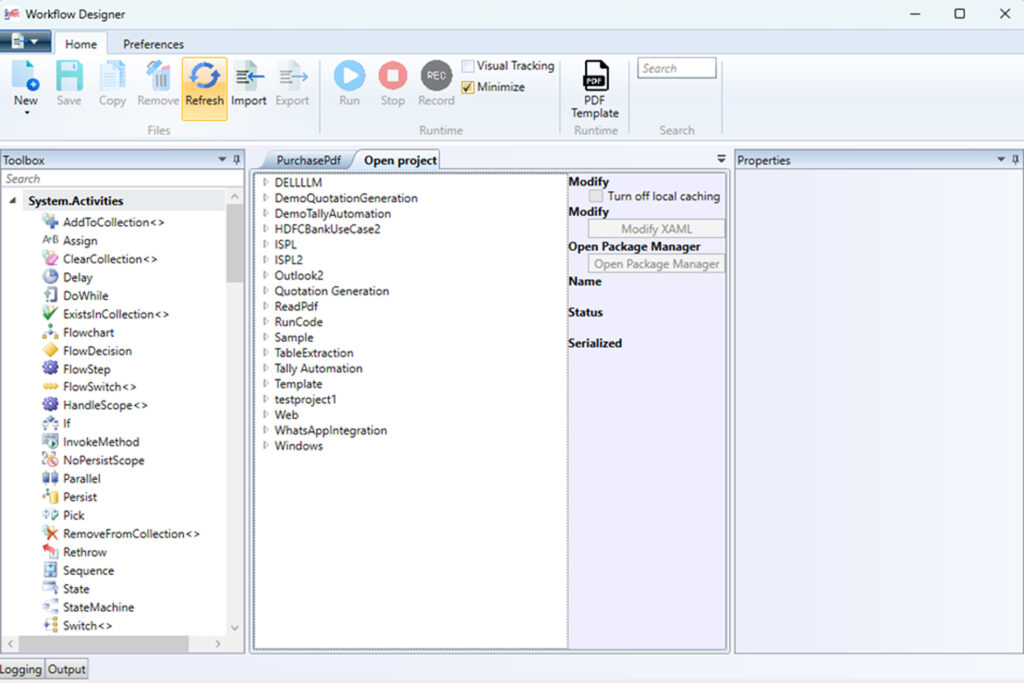Click the Copy icon in Files group

pyautogui.click(x=112, y=76)
